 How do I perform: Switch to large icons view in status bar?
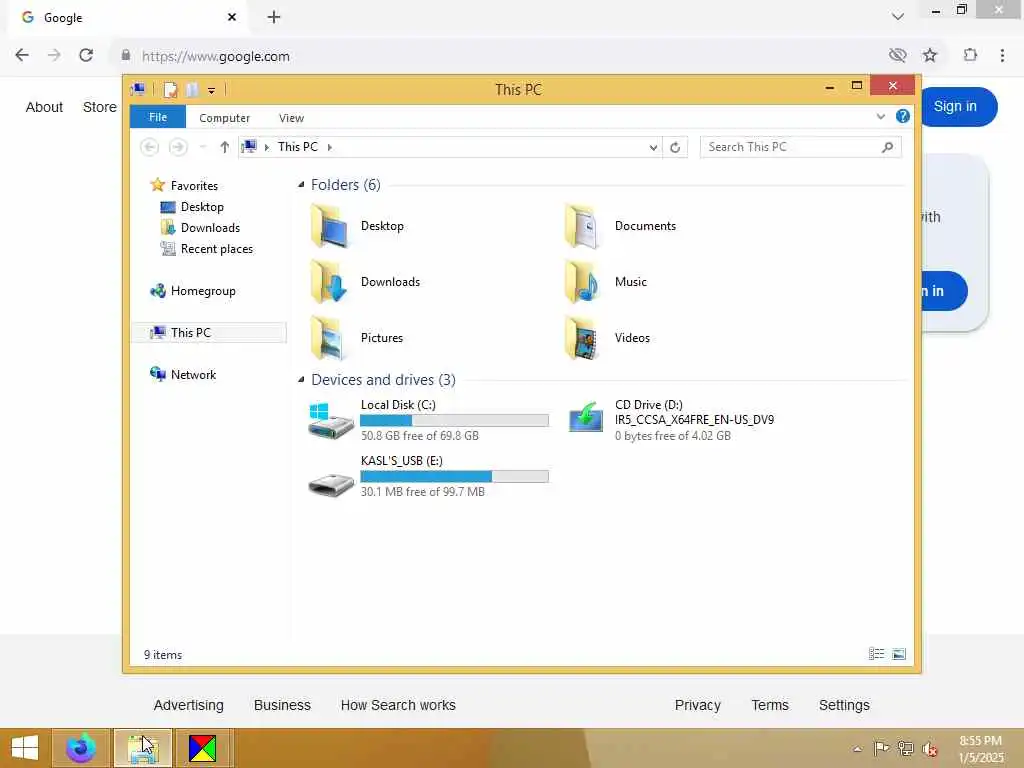(x=899, y=654)
